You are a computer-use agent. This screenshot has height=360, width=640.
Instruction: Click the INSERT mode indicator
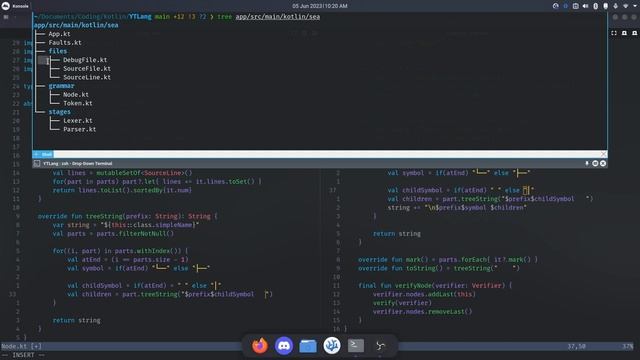[x=23, y=355]
